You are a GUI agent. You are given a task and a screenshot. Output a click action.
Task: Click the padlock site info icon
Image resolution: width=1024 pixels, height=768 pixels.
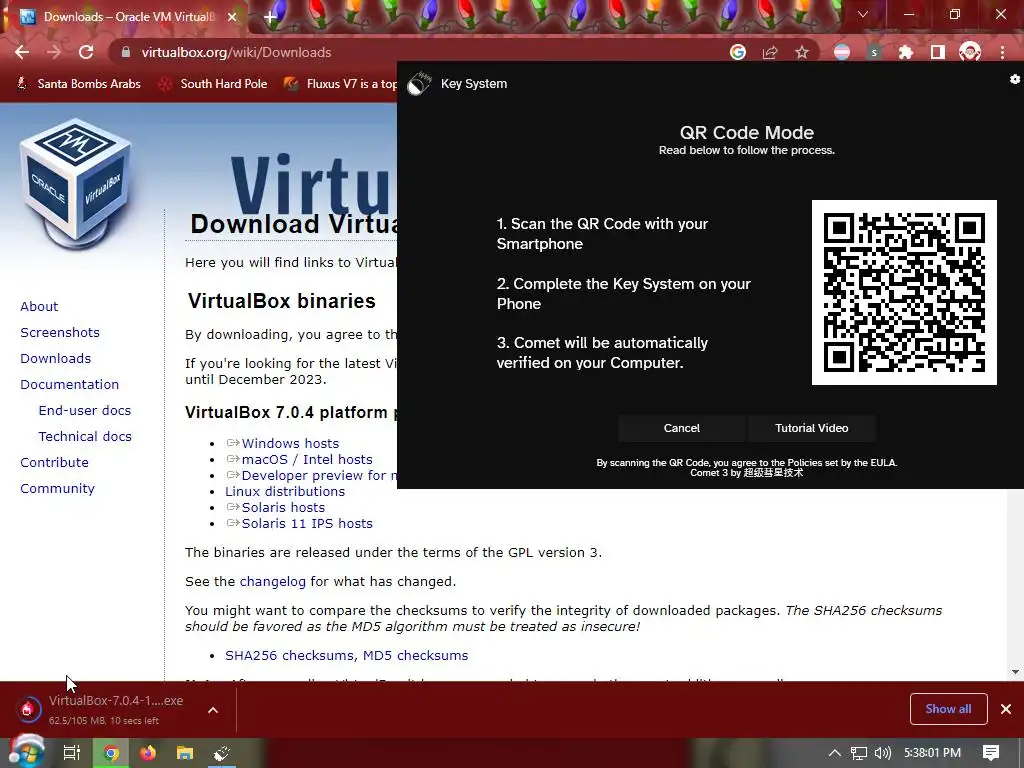pos(126,52)
